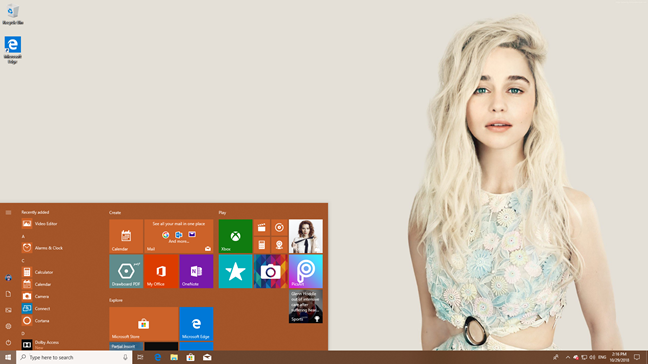Open the teal star tile

[x=235, y=271]
